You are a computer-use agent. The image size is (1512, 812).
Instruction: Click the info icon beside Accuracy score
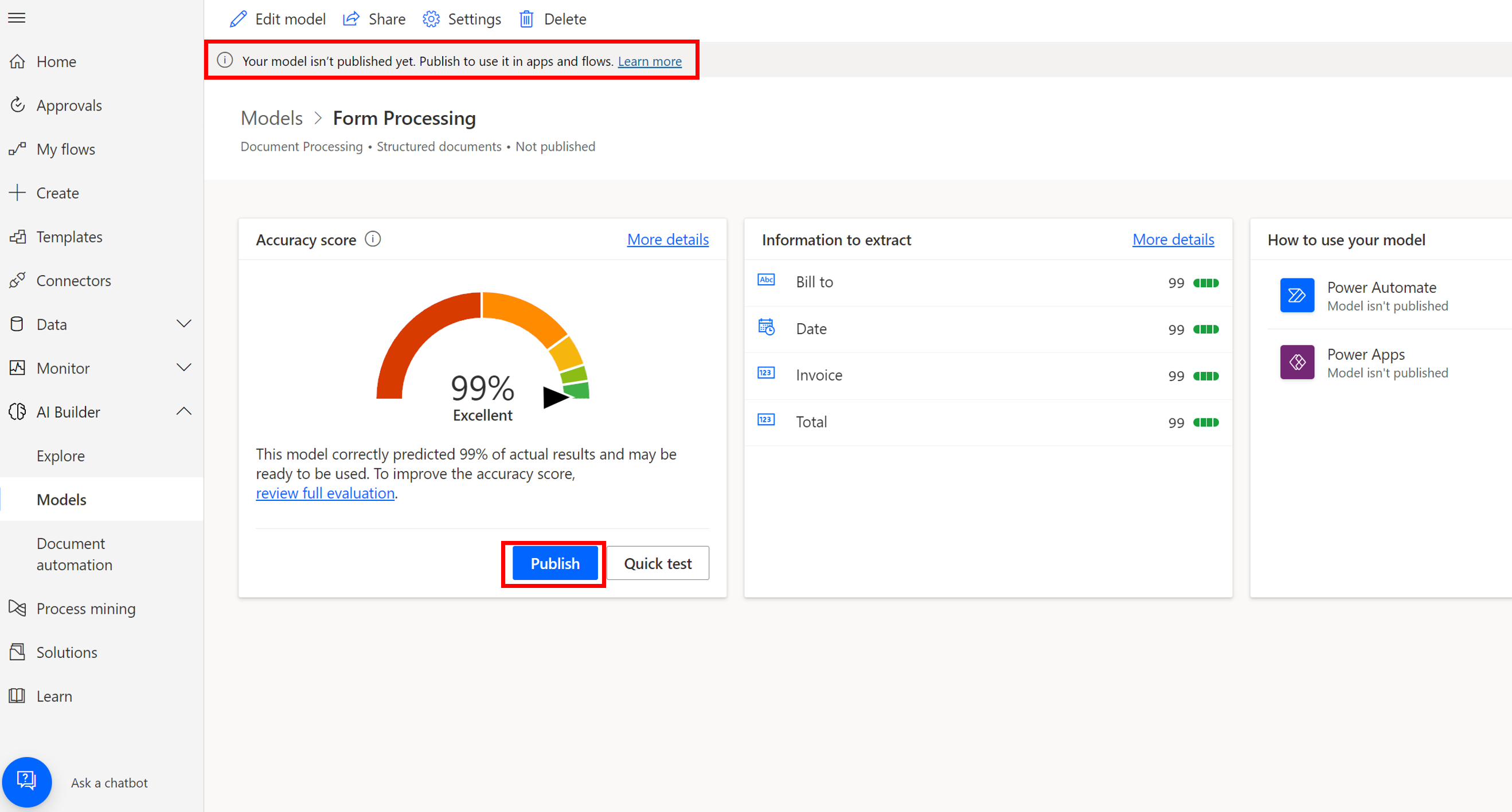tap(373, 239)
